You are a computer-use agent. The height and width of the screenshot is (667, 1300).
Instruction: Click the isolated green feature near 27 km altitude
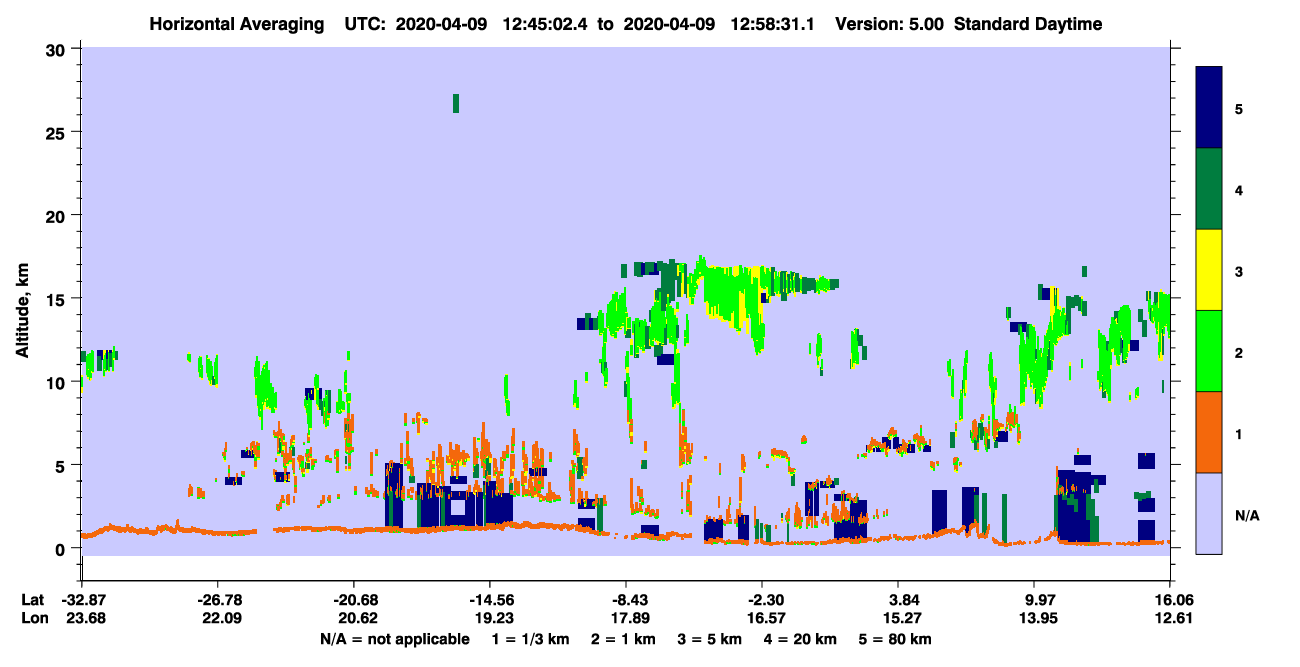coord(456,103)
